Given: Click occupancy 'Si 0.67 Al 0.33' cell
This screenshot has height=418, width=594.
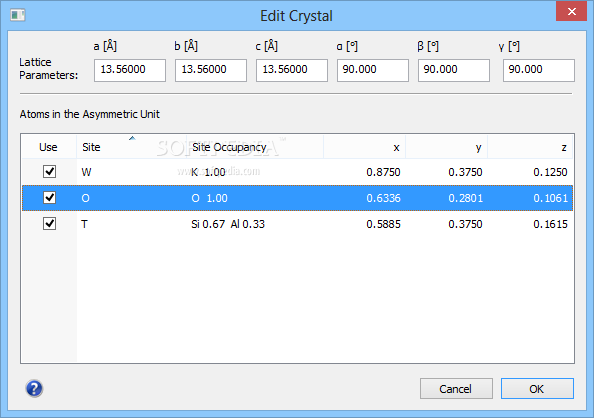Looking at the screenshot, I should click(x=228, y=224).
